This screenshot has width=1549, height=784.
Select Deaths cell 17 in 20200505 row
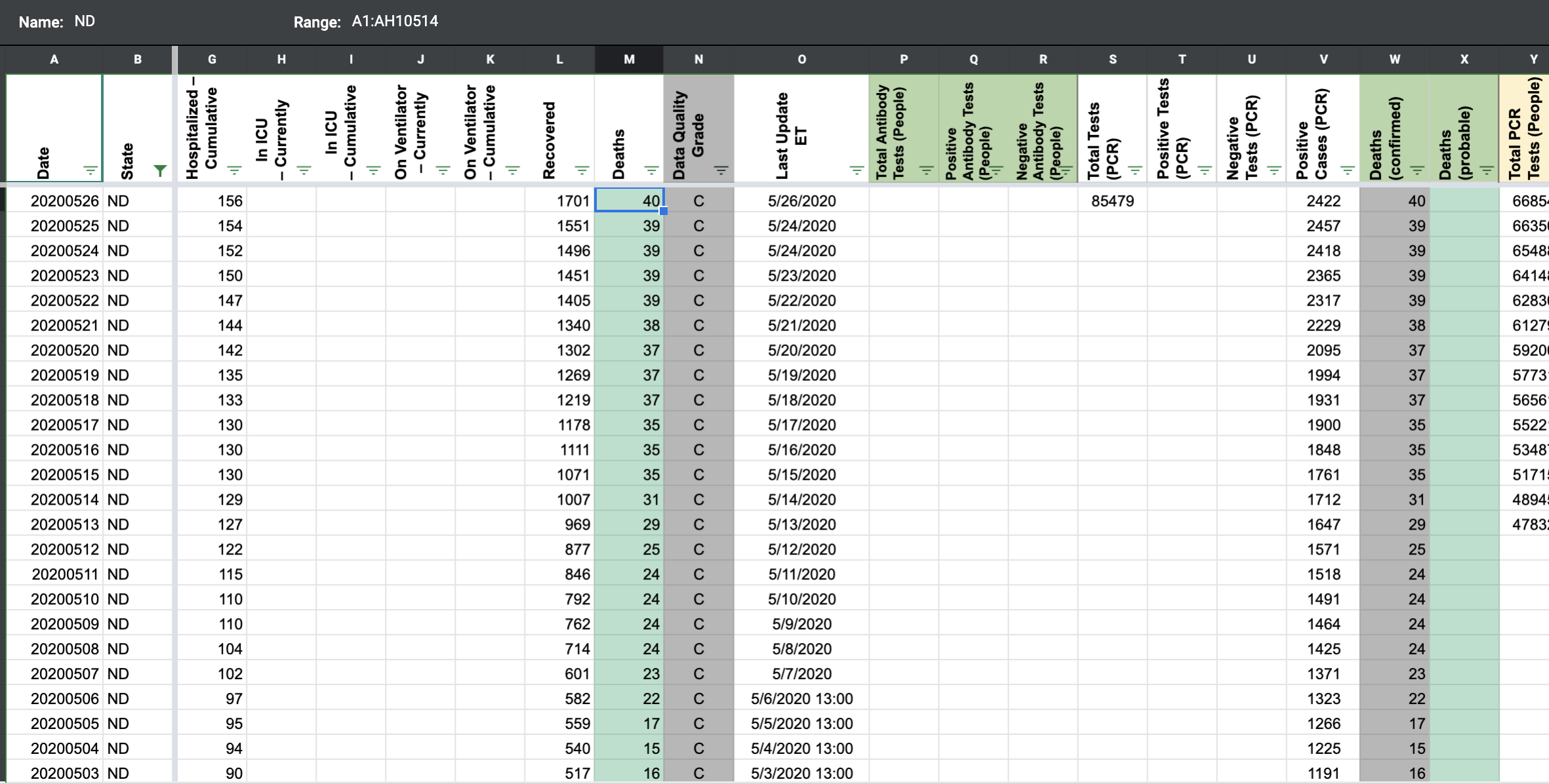[x=629, y=724]
